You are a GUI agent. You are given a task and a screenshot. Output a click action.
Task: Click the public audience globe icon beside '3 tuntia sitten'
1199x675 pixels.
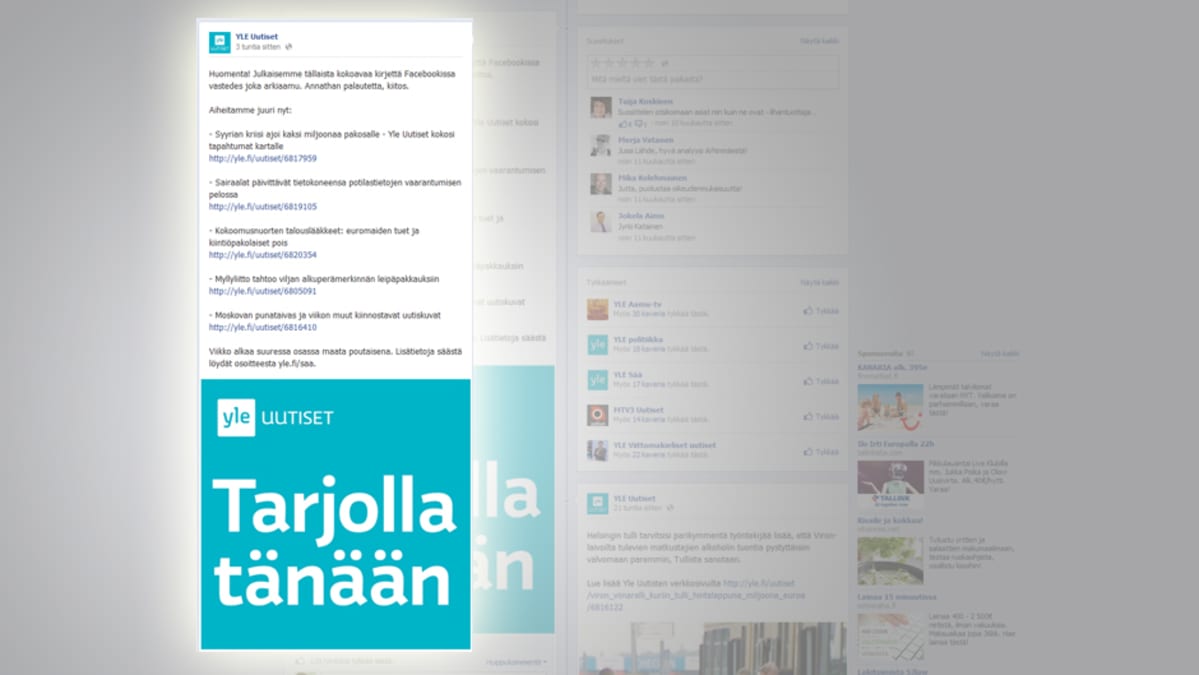pyautogui.click(x=288, y=47)
